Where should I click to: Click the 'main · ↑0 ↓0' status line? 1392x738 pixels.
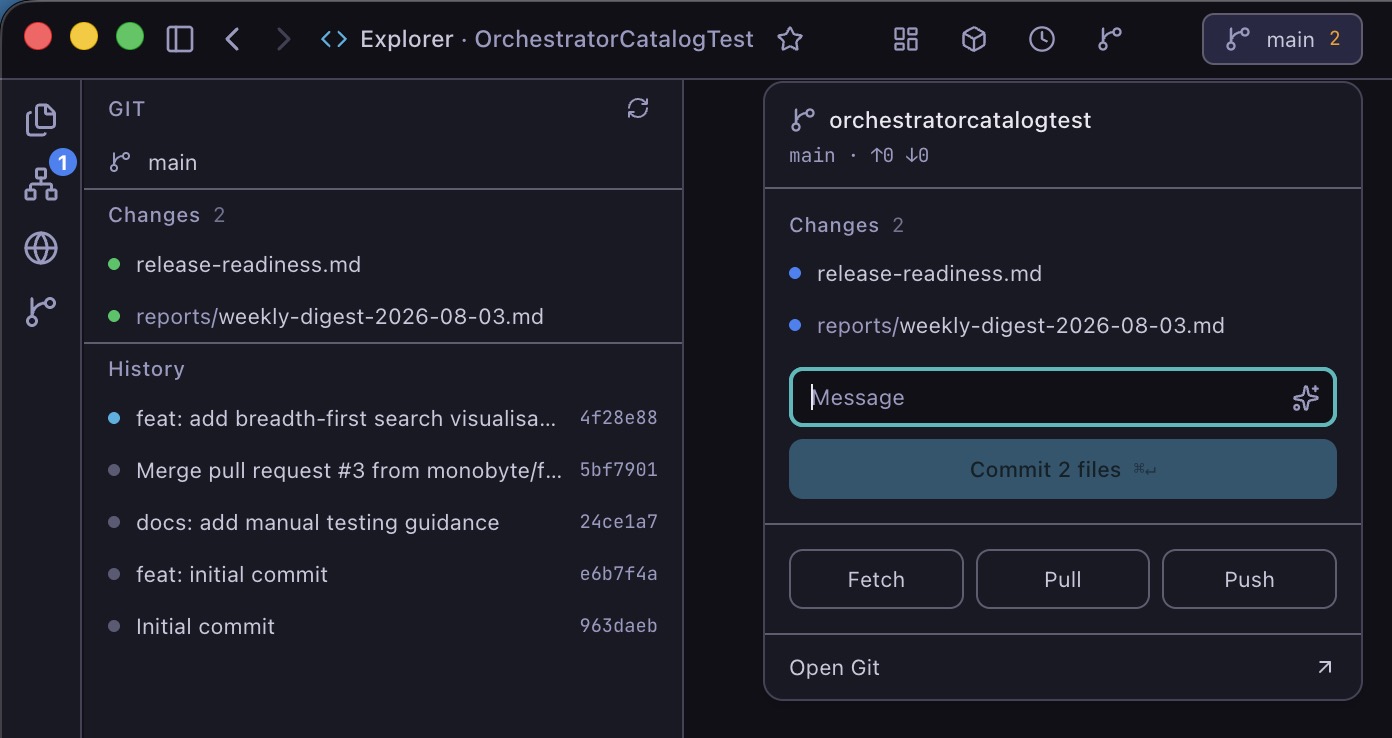click(859, 155)
